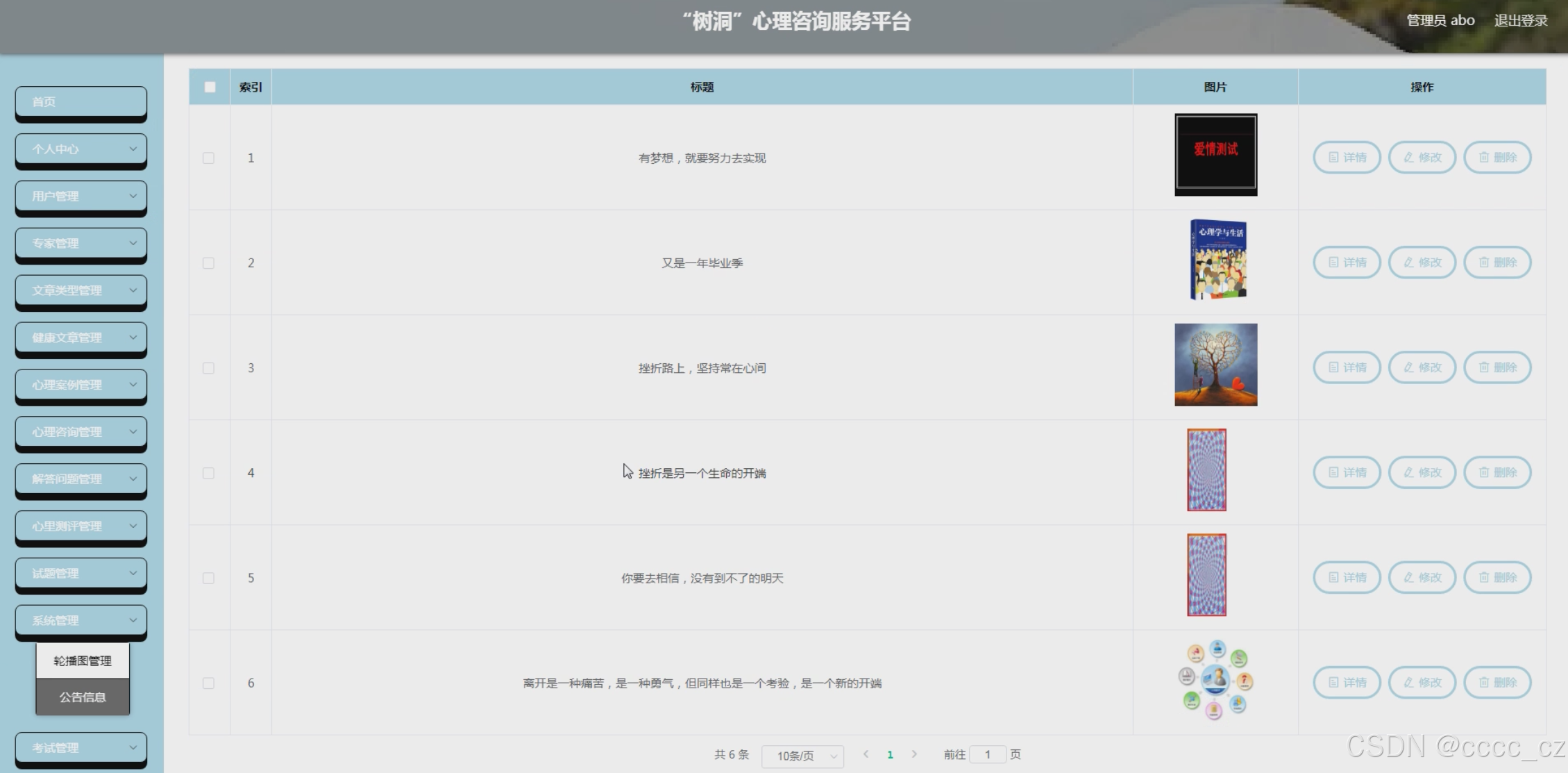This screenshot has width=1568, height=773.
Task: Click the 删除 delete button in row 3
Action: pyautogui.click(x=1497, y=367)
